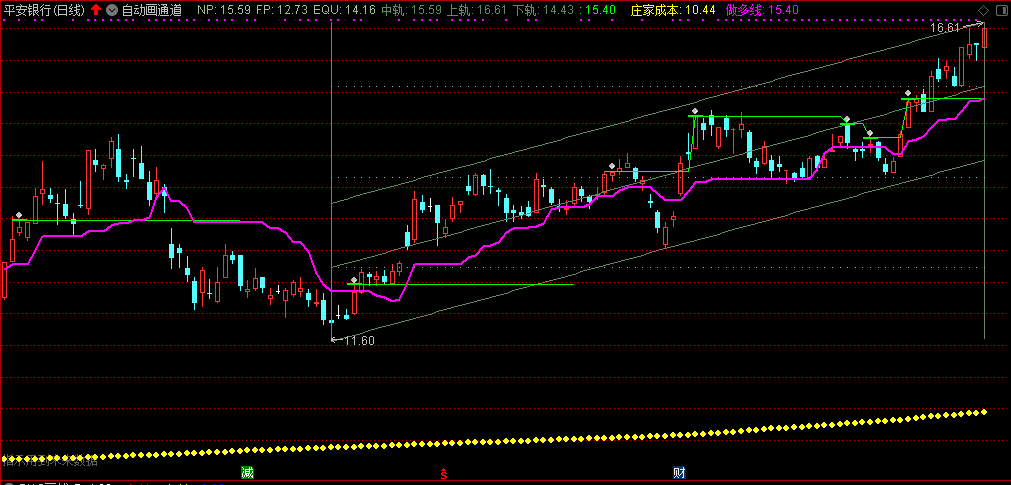Click the 指标用到未来数据 warning text
Viewport: 1011px width, 485px height.
pyautogui.click(x=50, y=460)
